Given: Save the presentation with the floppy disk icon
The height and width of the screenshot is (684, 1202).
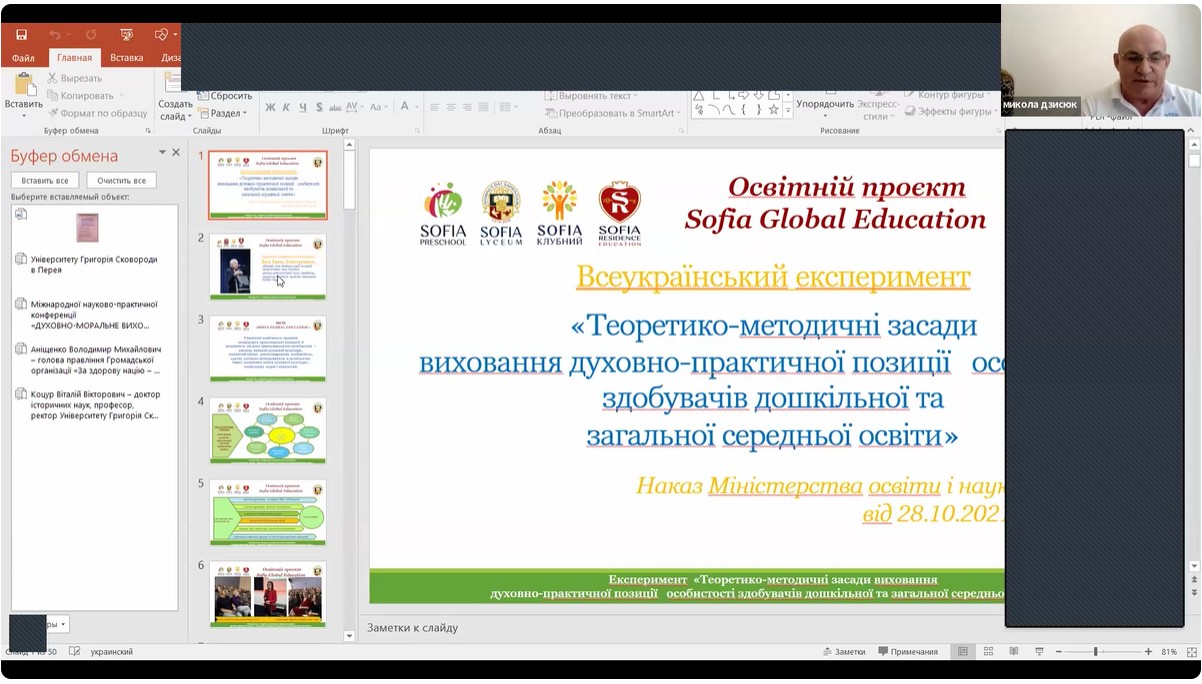Looking at the screenshot, I should click(x=21, y=34).
